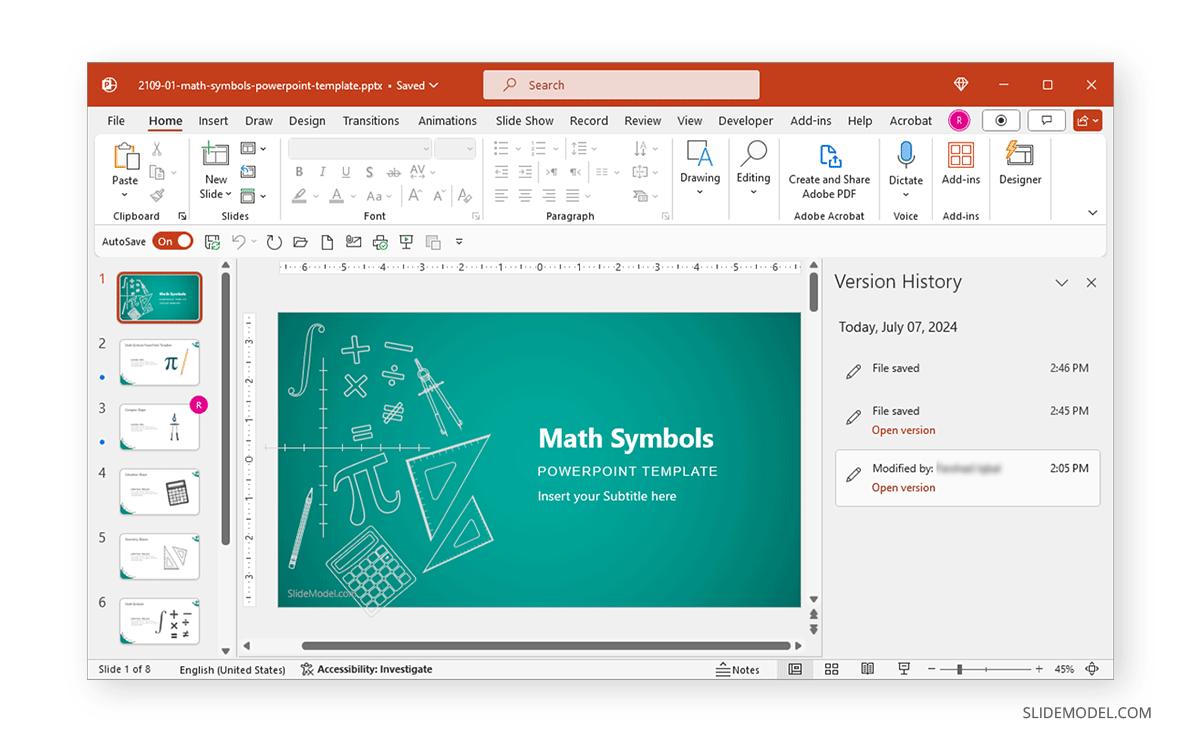Open version saved at 2:45 PM

(903, 430)
